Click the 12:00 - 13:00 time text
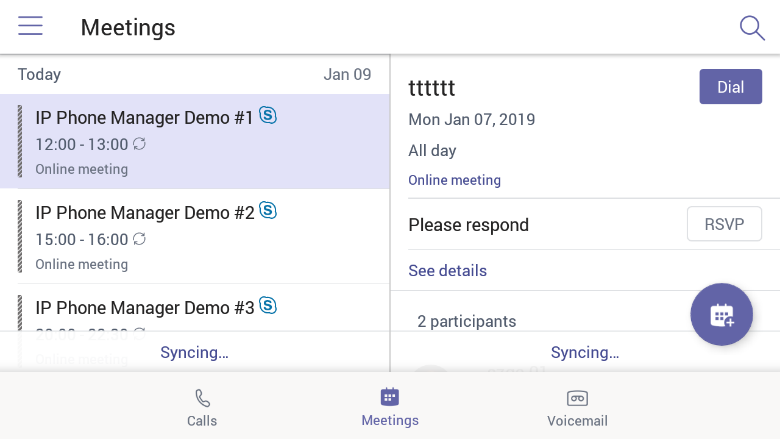This screenshot has height=439, width=780. 82,144
